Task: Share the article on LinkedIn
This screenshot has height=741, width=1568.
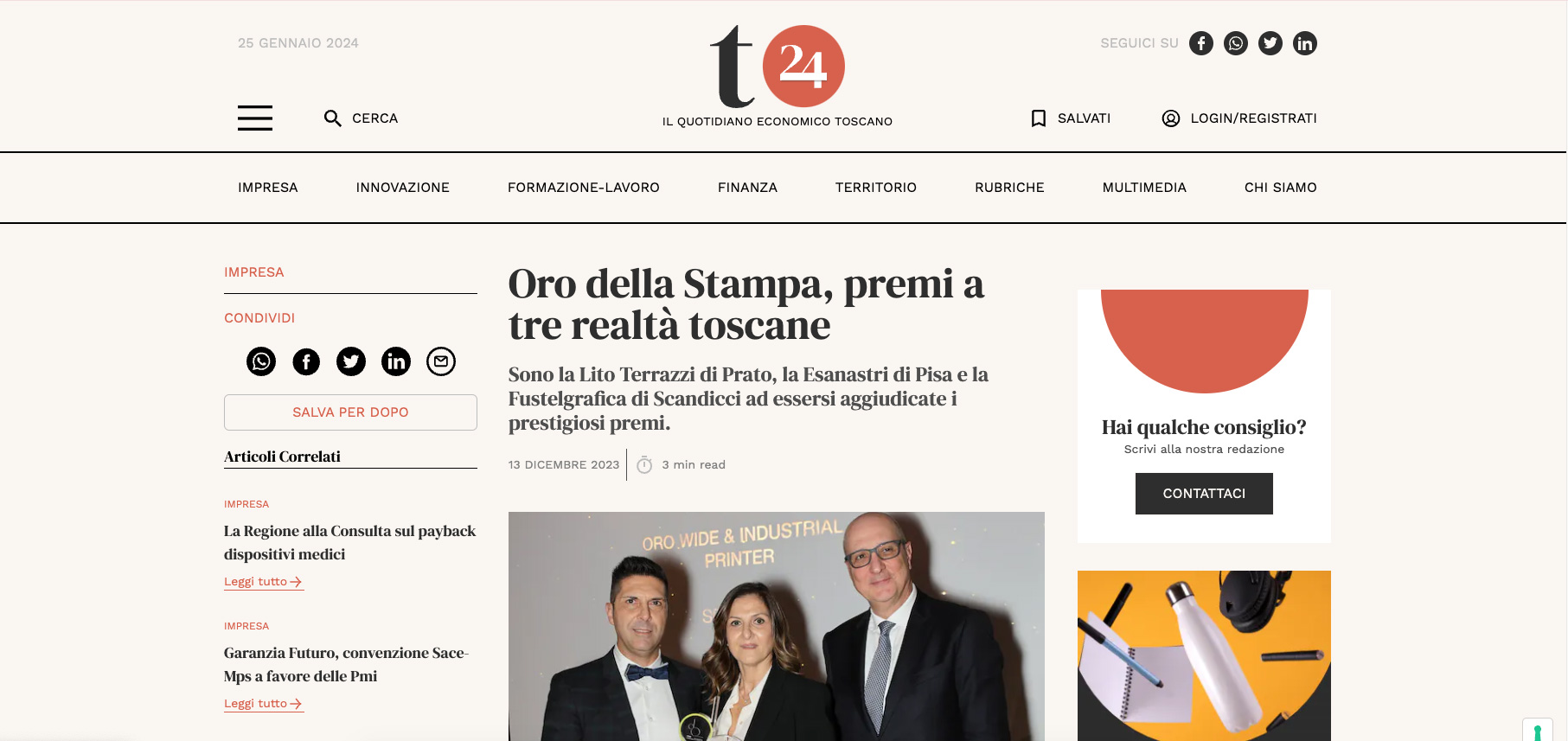Action: point(396,361)
